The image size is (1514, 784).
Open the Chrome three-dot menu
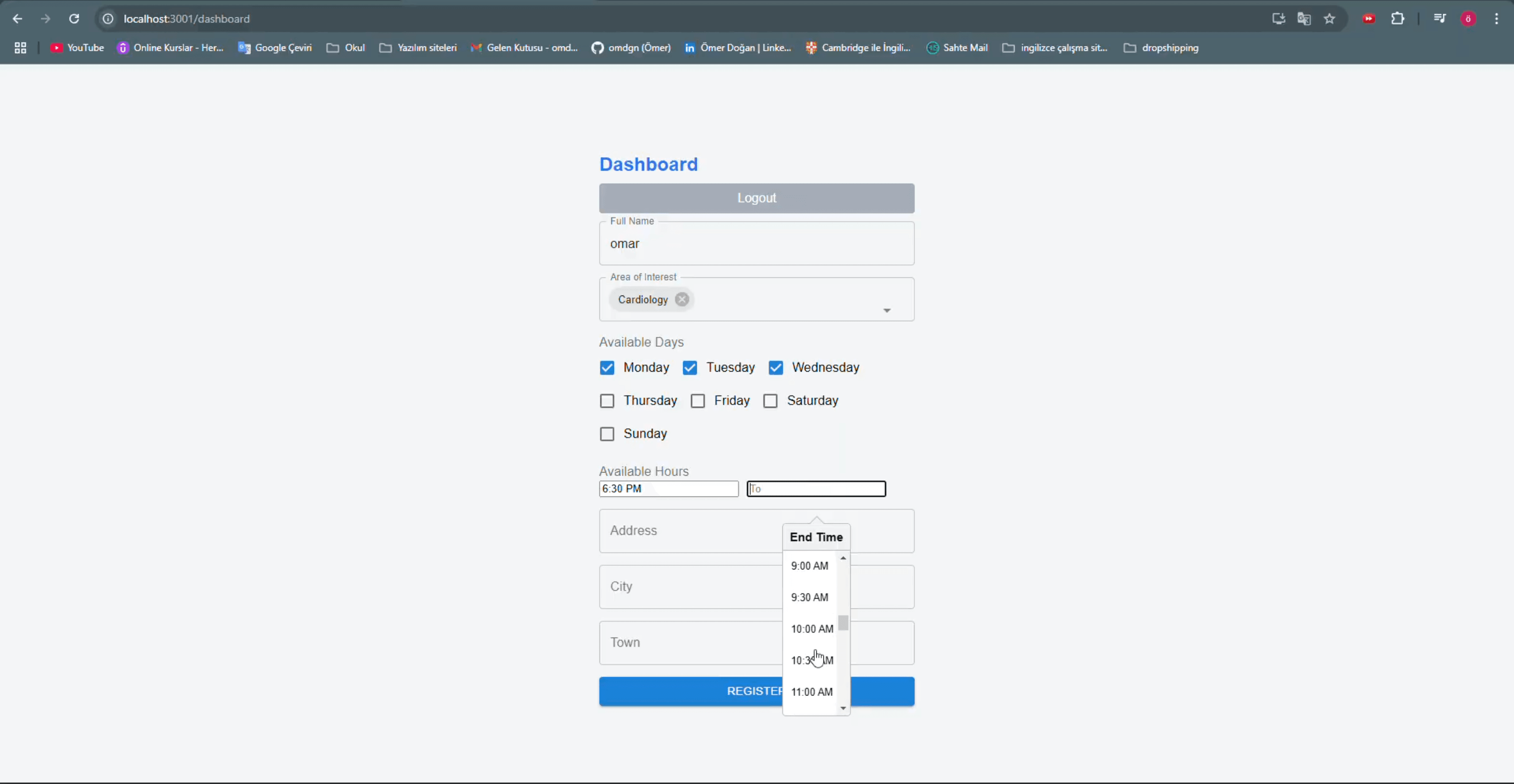click(1496, 19)
